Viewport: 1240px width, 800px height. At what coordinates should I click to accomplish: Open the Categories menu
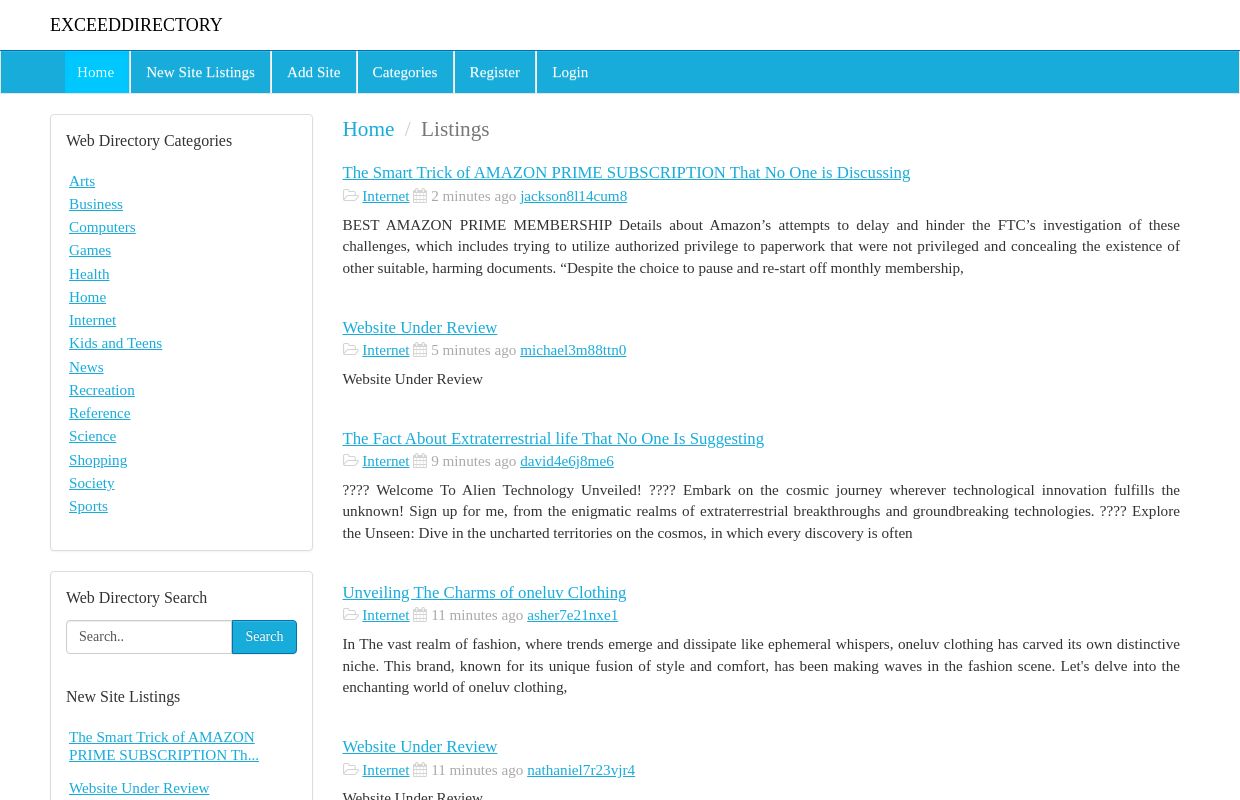[x=404, y=72]
